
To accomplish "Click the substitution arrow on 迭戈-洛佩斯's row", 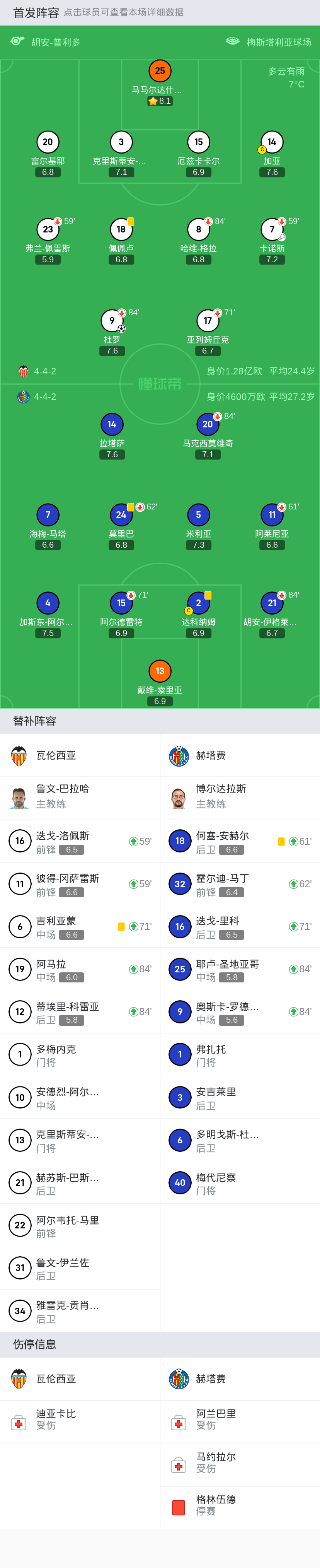I will coord(134,841).
